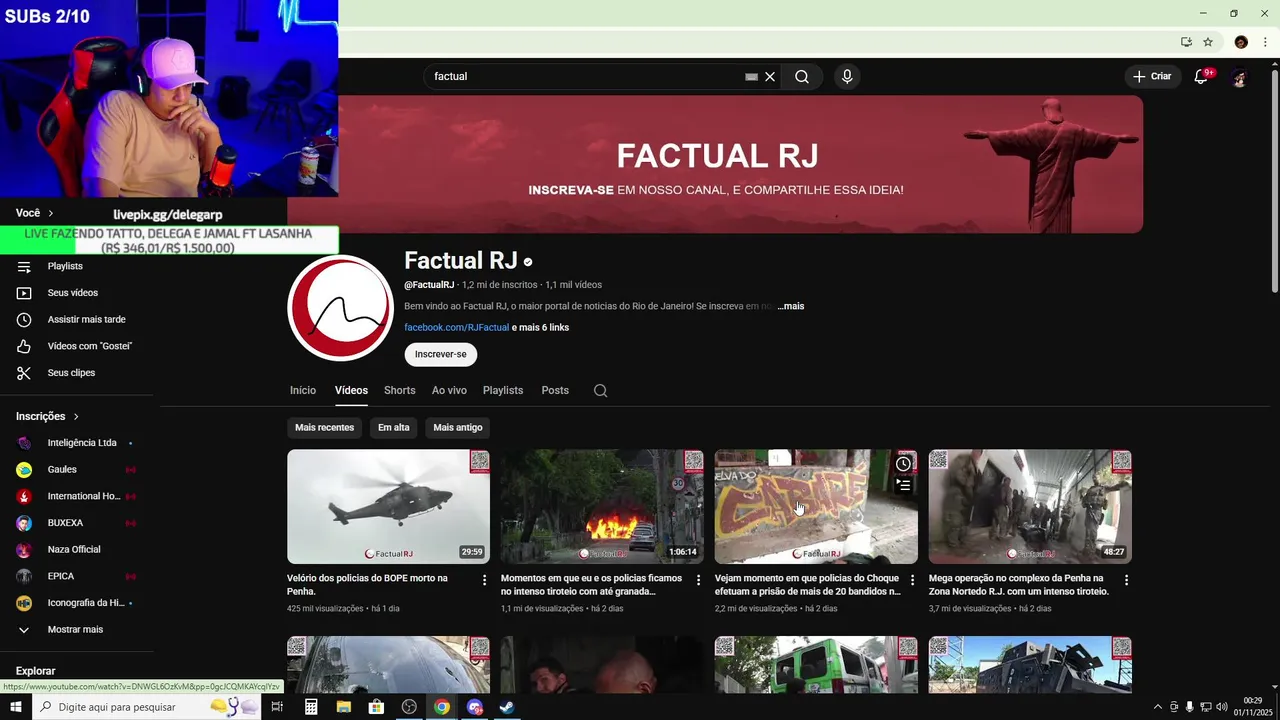Viewport: 1280px width, 720px height.
Task: Click the Criar button
Action: click(1152, 77)
